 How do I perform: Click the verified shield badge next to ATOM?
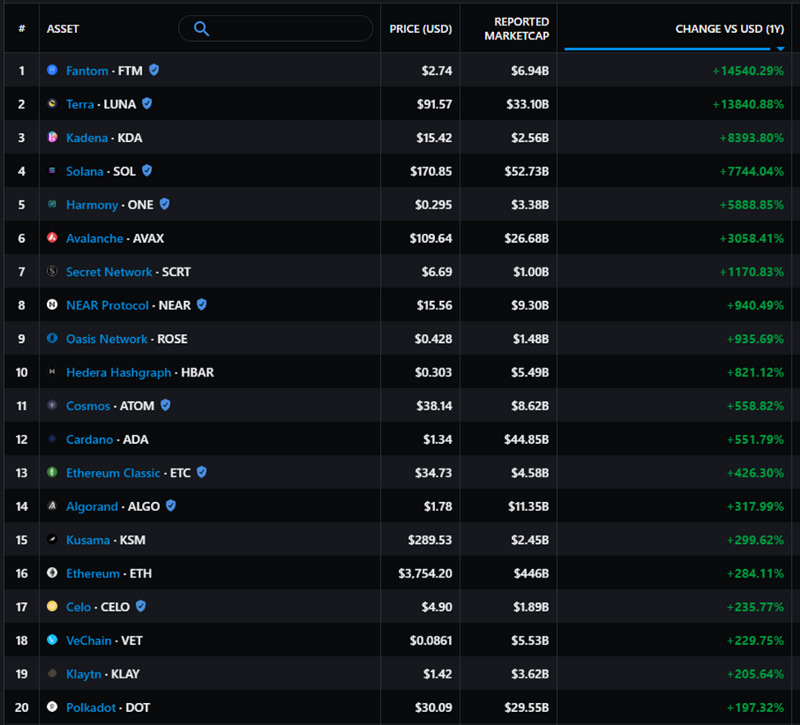point(165,405)
